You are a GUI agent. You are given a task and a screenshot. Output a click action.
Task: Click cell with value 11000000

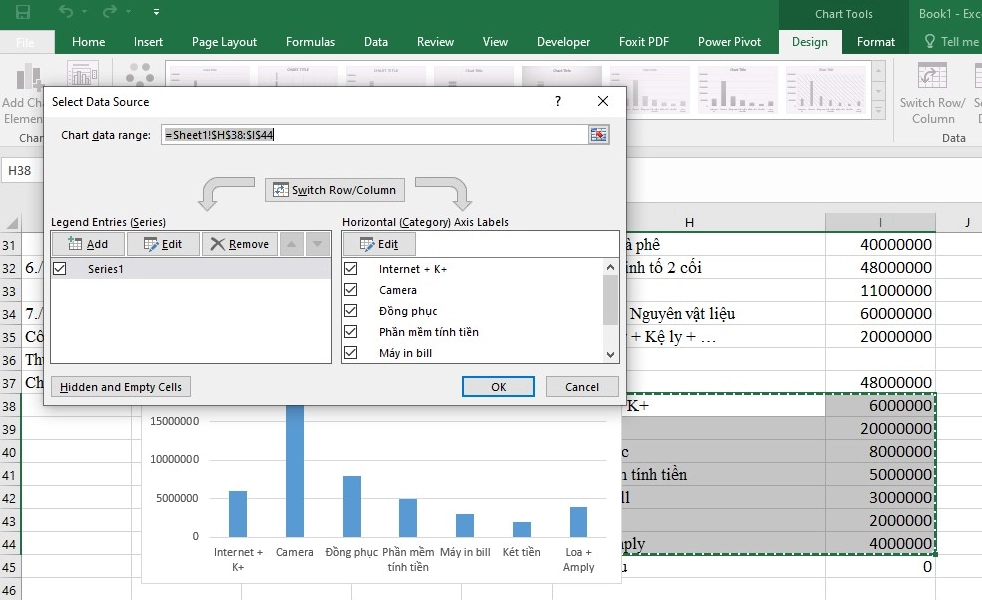[x=880, y=291]
